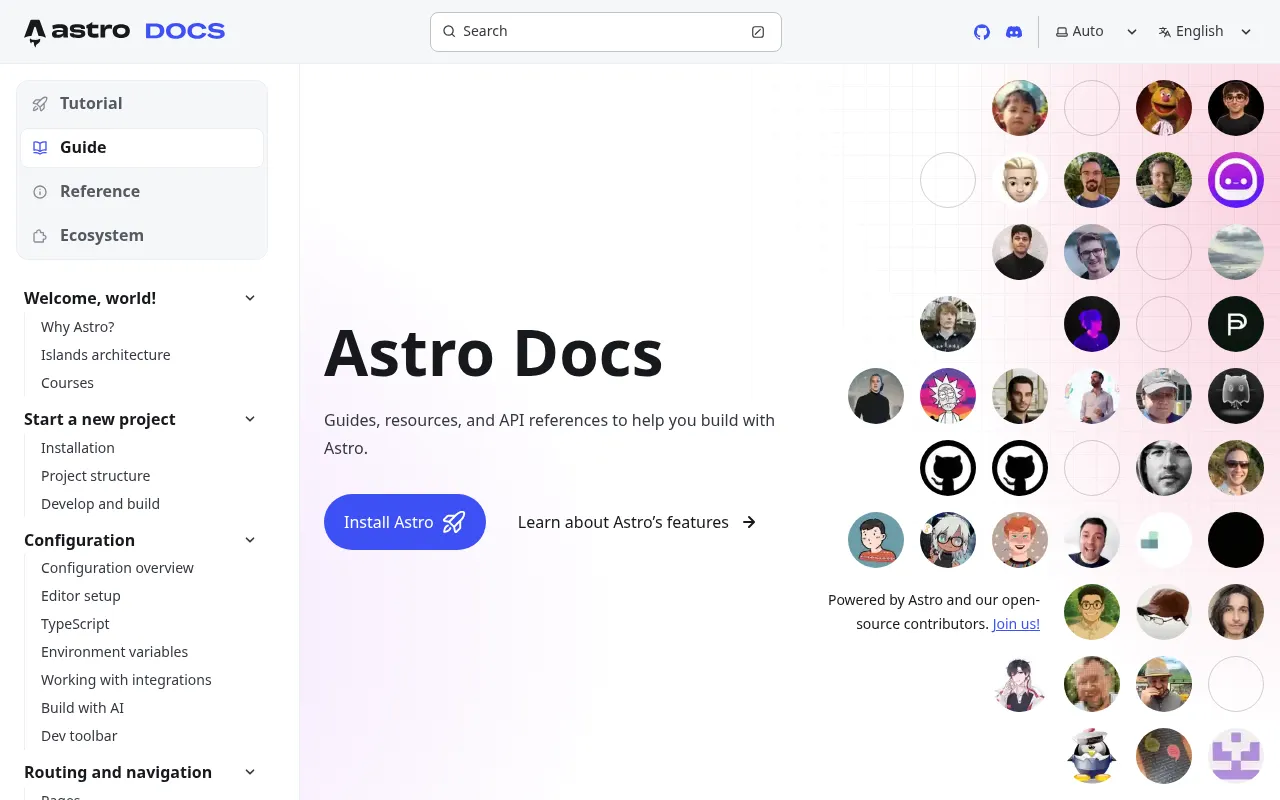Open the Fozzie Bear muppet contributor avatar
Screen dimensions: 1280x800
(1164, 108)
